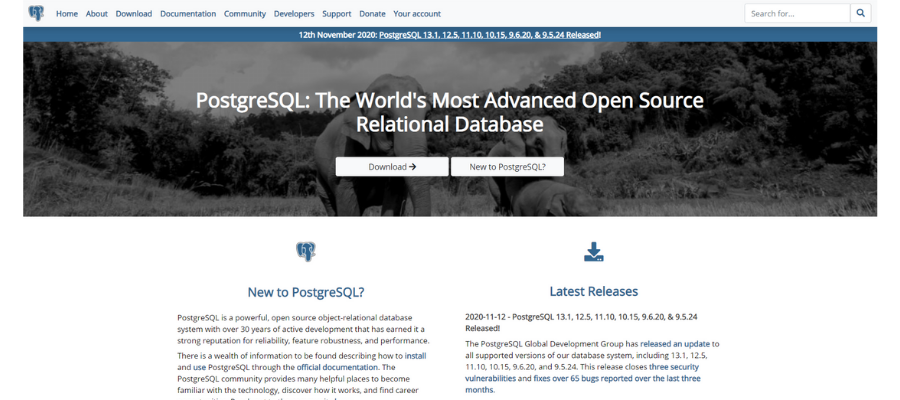The width and height of the screenshot is (900, 400).
Task: Open the release announcement link in blue banner
Action: [490, 35]
